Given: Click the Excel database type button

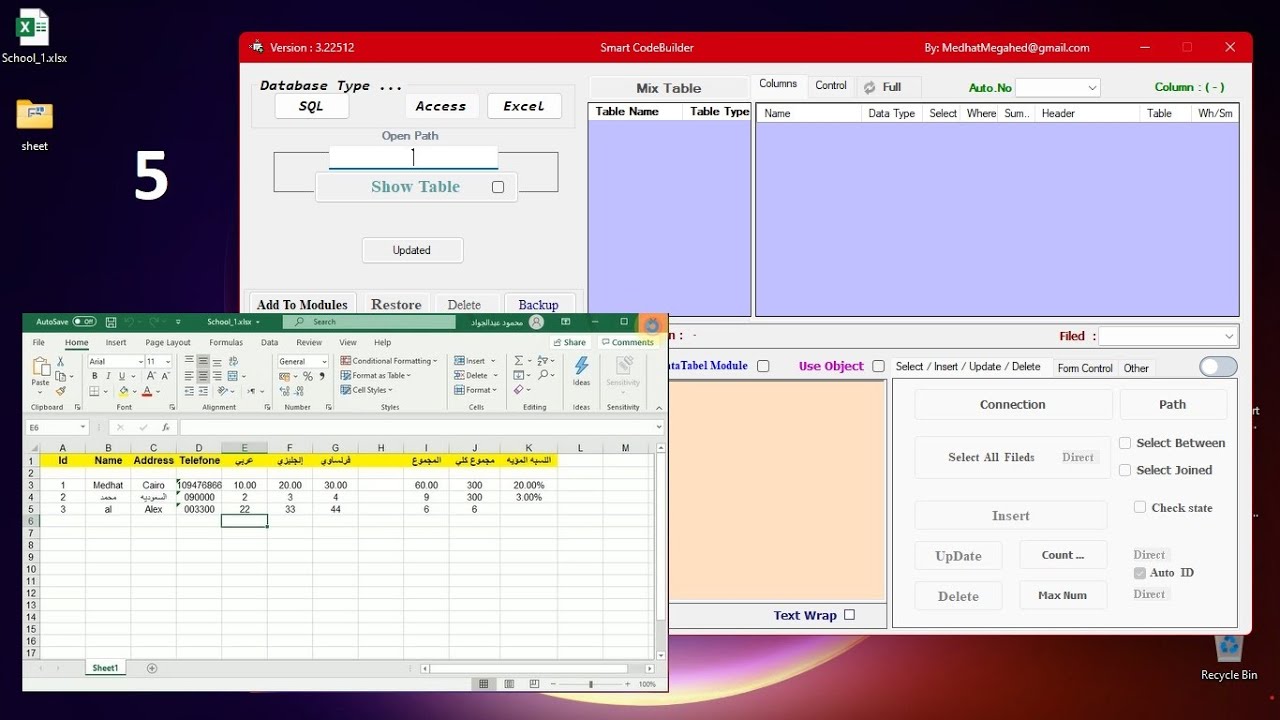Looking at the screenshot, I should [524, 106].
